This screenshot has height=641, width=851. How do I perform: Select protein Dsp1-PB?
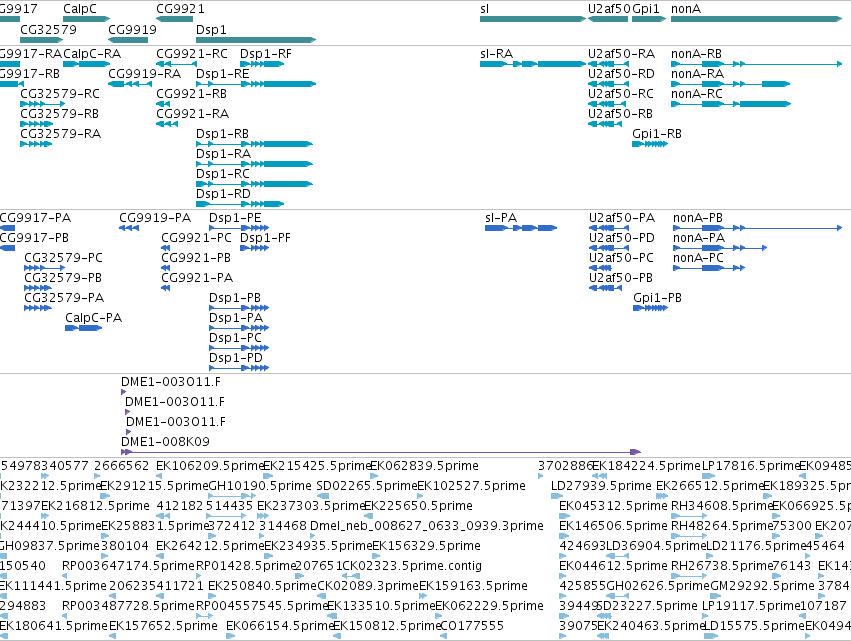[239, 308]
